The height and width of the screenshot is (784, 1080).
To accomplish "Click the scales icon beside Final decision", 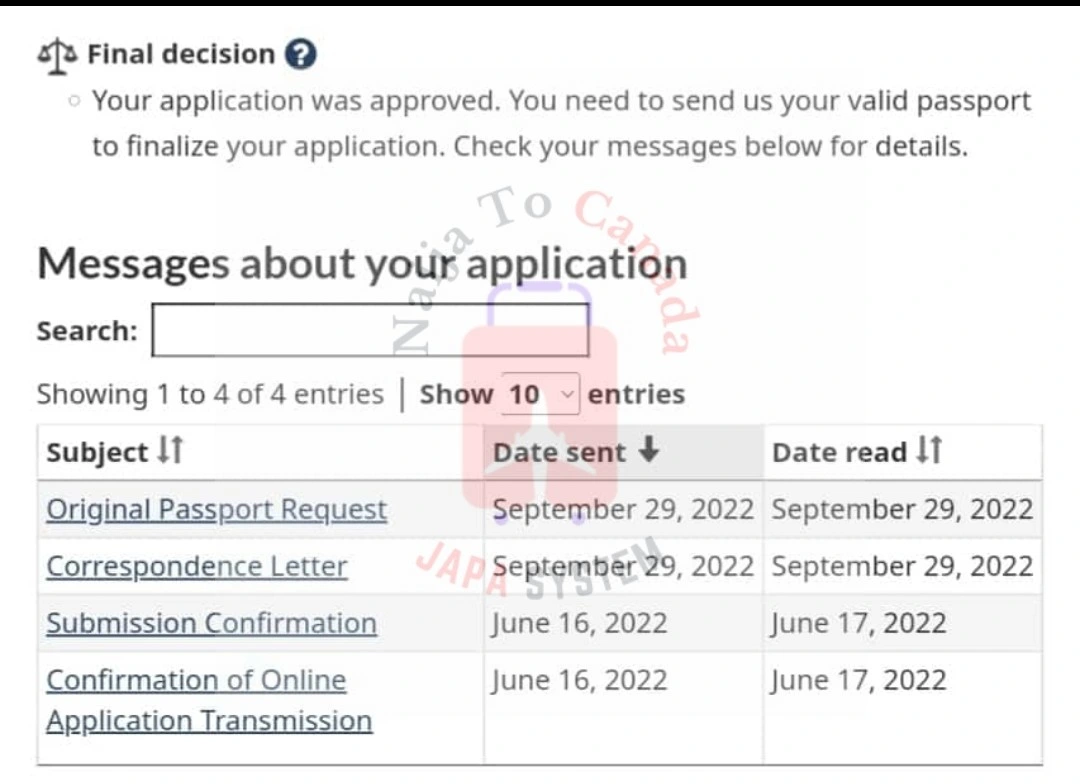I will pos(57,56).
